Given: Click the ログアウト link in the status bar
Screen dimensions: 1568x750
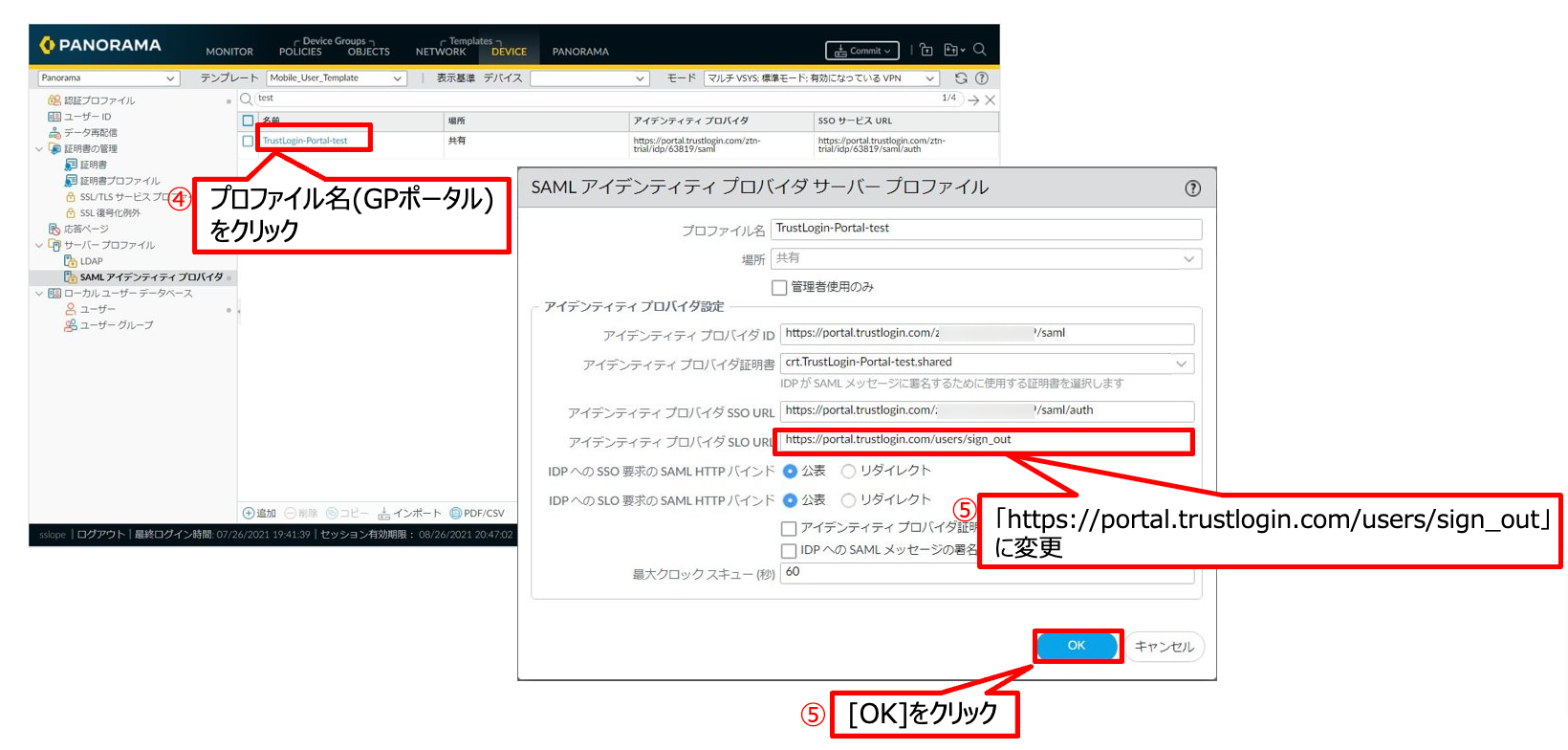Looking at the screenshot, I should (100, 535).
